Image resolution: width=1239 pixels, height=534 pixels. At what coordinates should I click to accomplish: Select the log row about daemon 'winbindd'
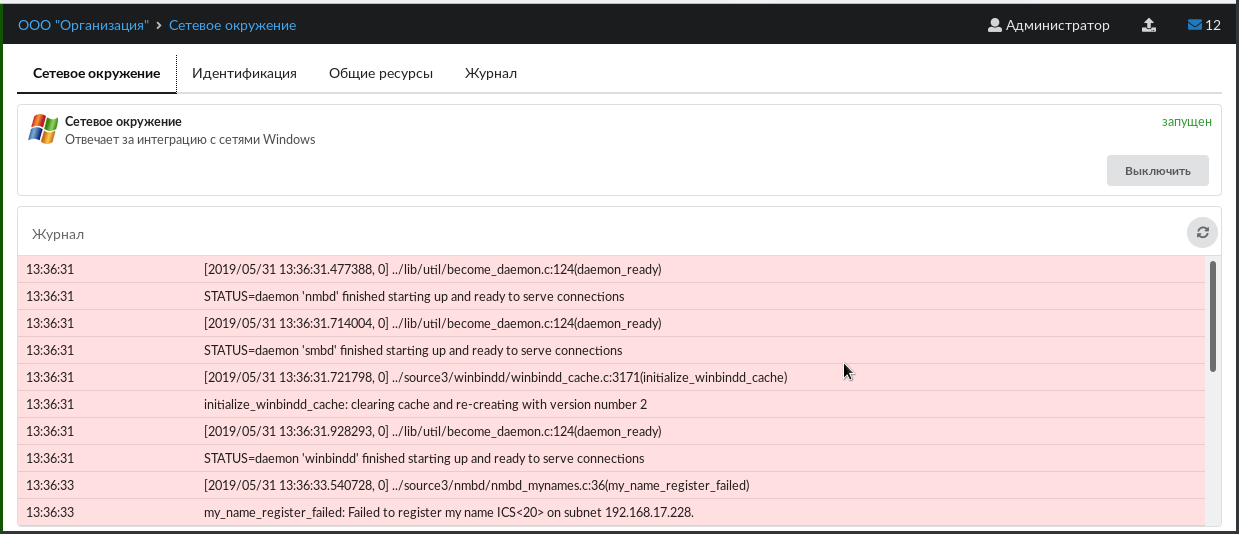tap(424, 459)
